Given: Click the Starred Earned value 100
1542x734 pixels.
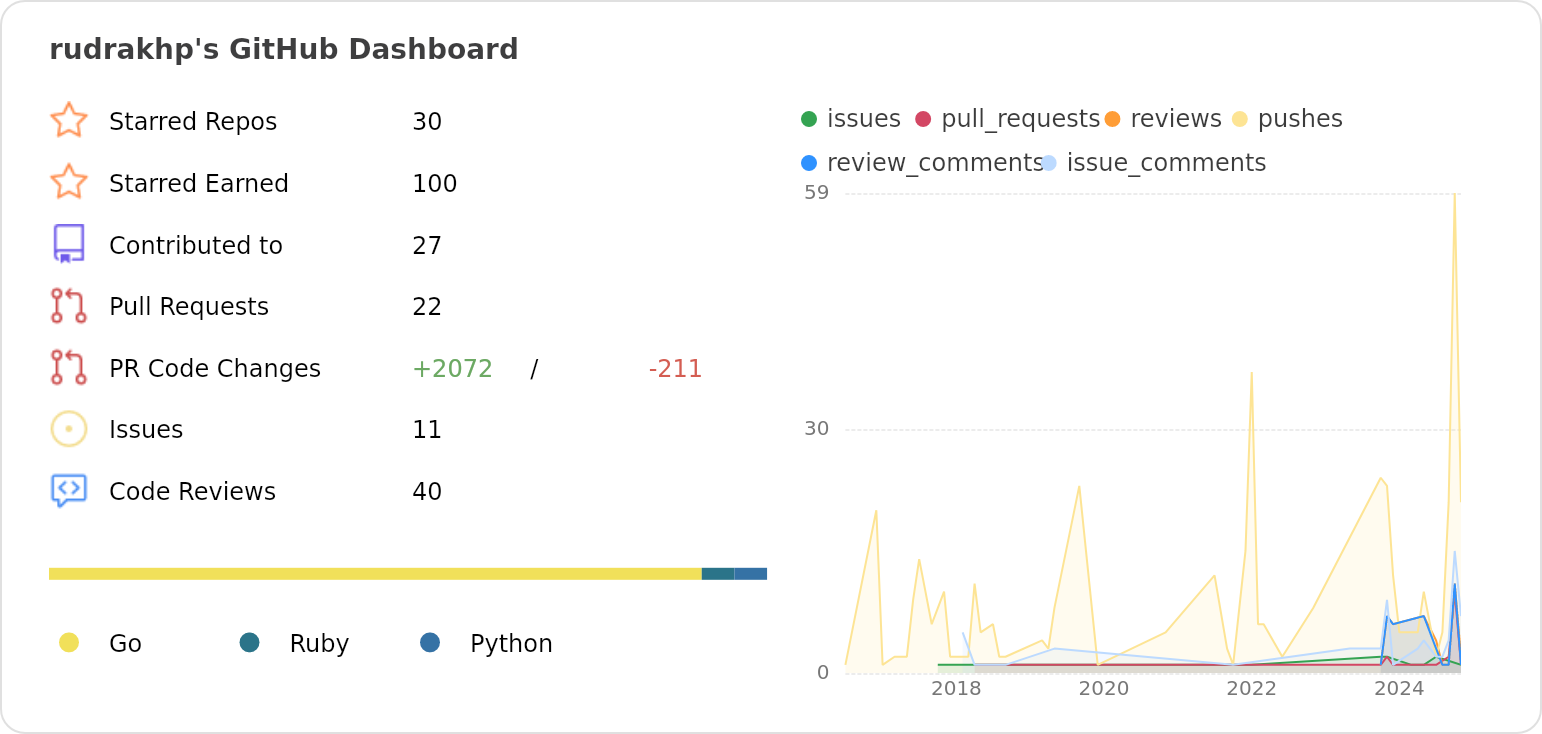Looking at the screenshot, I should [x=435, y=184].
